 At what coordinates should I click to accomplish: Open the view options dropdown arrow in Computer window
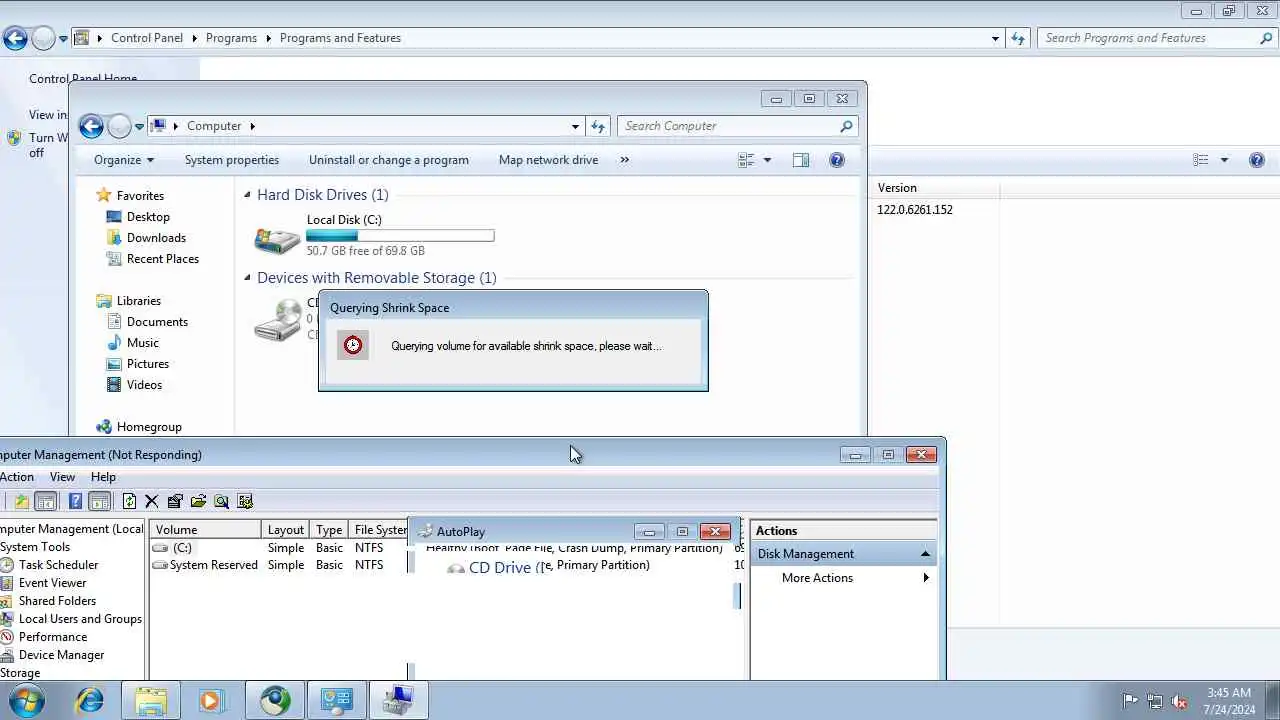(x=768, y=160)
